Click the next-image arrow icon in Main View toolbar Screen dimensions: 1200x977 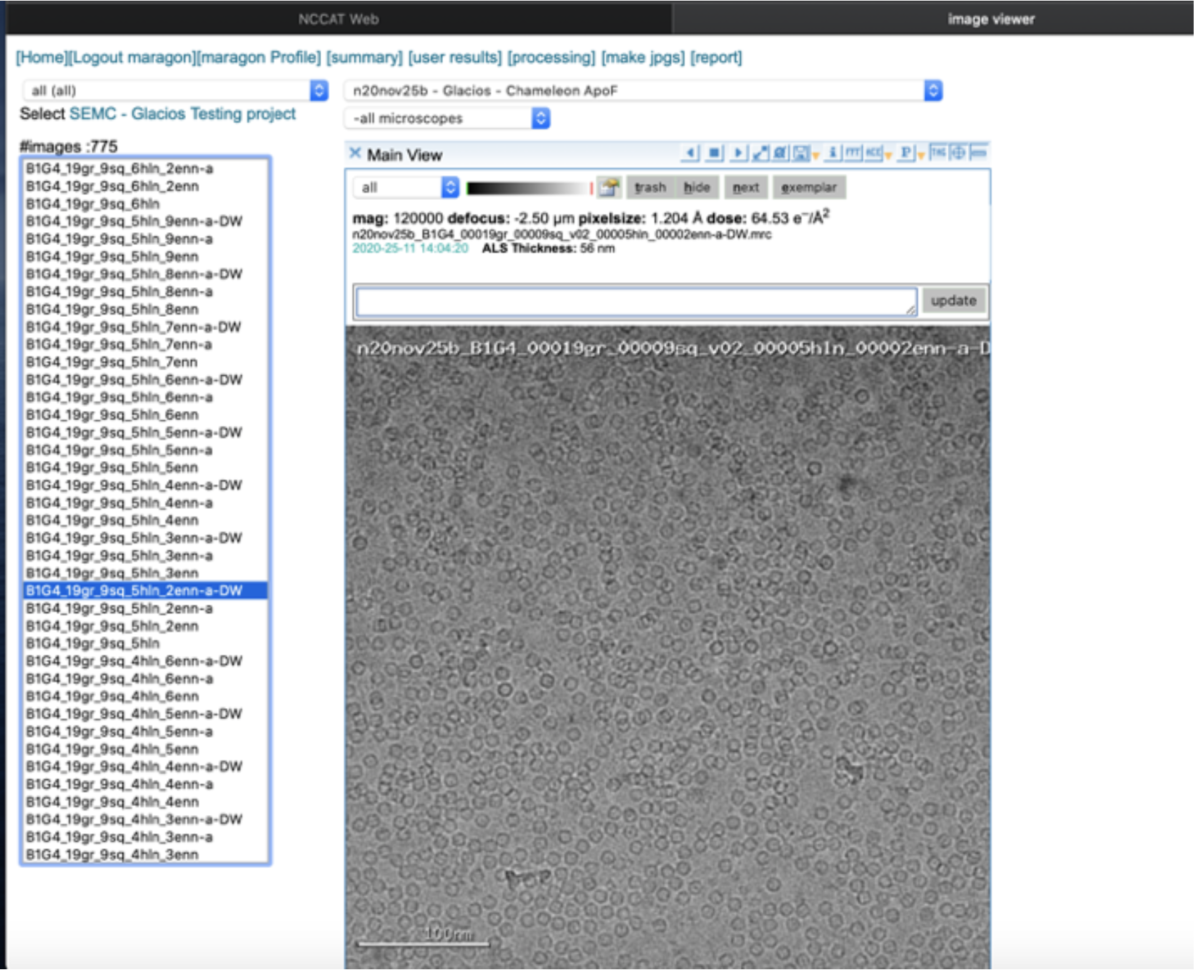[x=738, y=153]
